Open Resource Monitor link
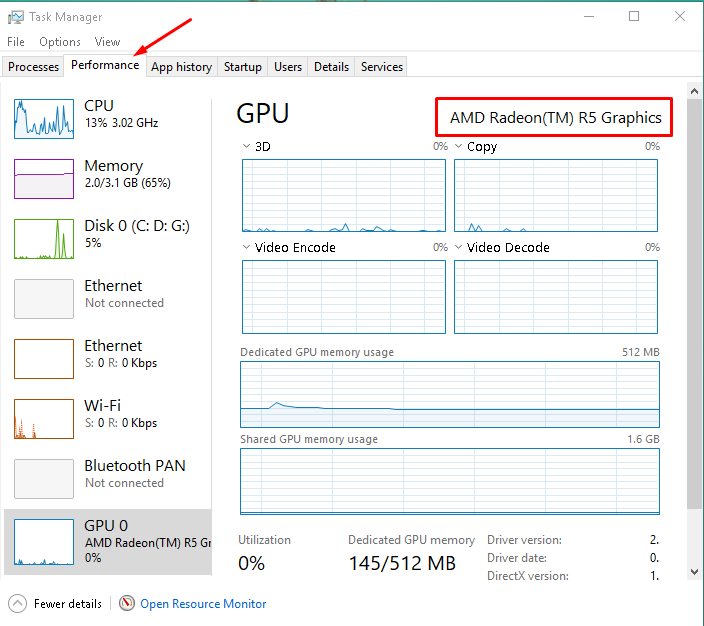Image resolution: width=704 pixels, height=626 pixels. (x=203, y=604)
